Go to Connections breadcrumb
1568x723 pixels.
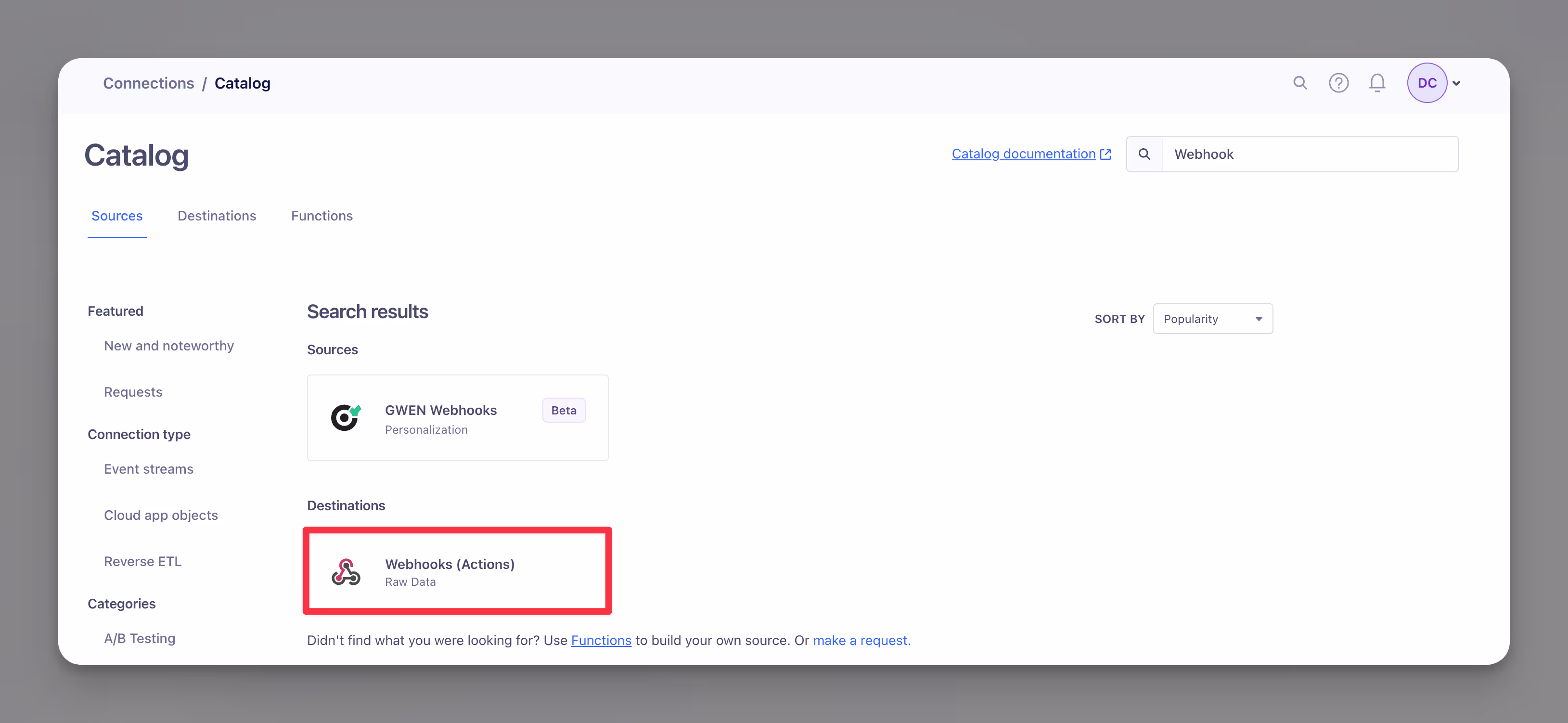(x=149, y=83)
